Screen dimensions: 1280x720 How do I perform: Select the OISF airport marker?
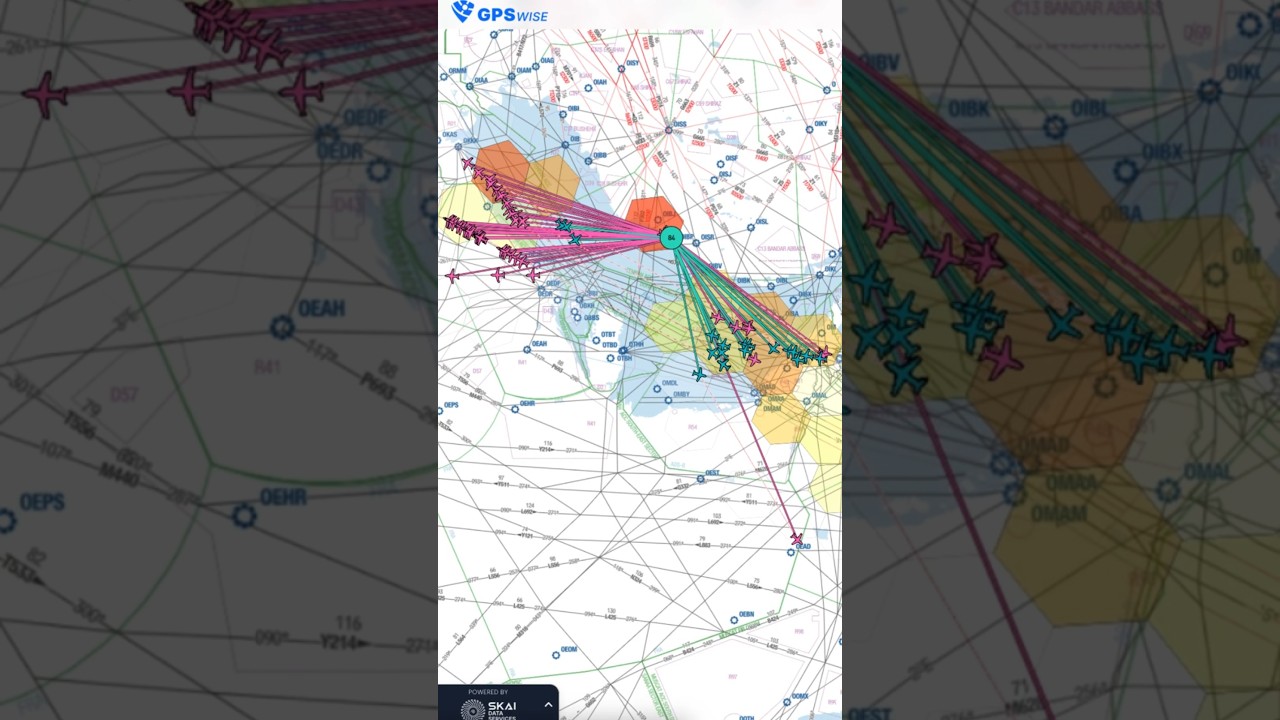[720, 164]
